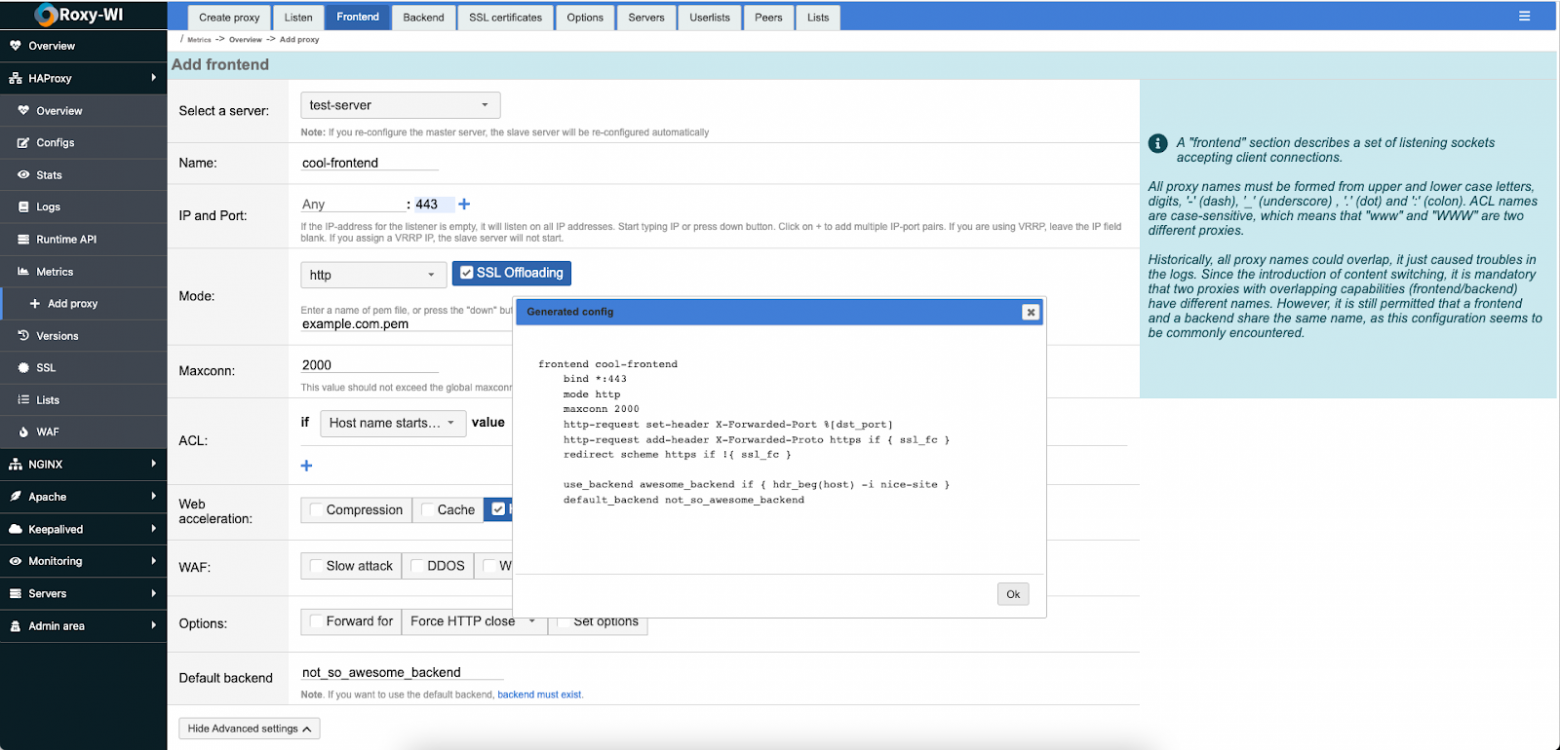Switch to the Listen tab
The image size is (1560, 750).
coord(298,17)
